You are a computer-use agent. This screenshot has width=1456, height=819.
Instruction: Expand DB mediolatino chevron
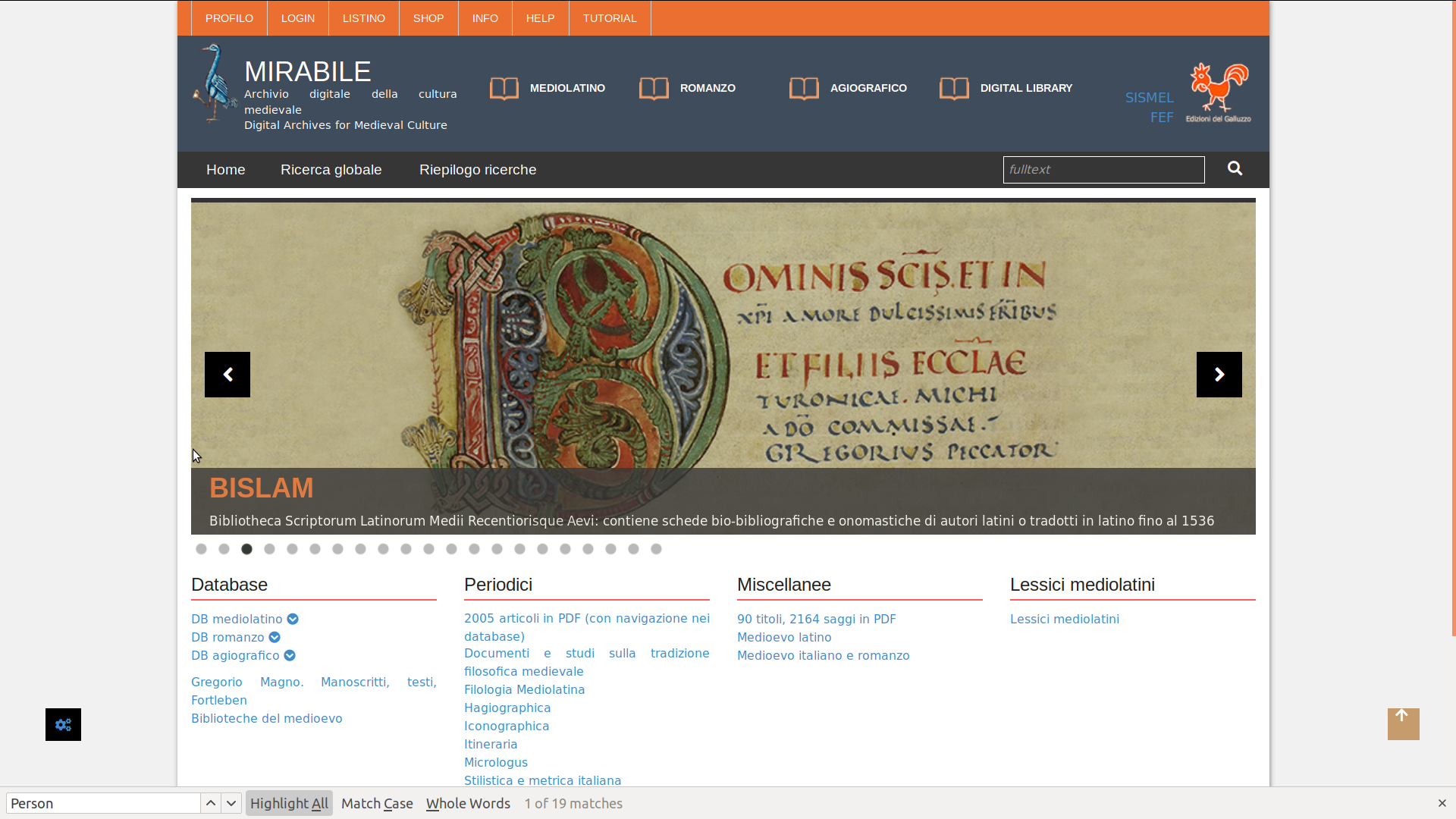(293, 620)
